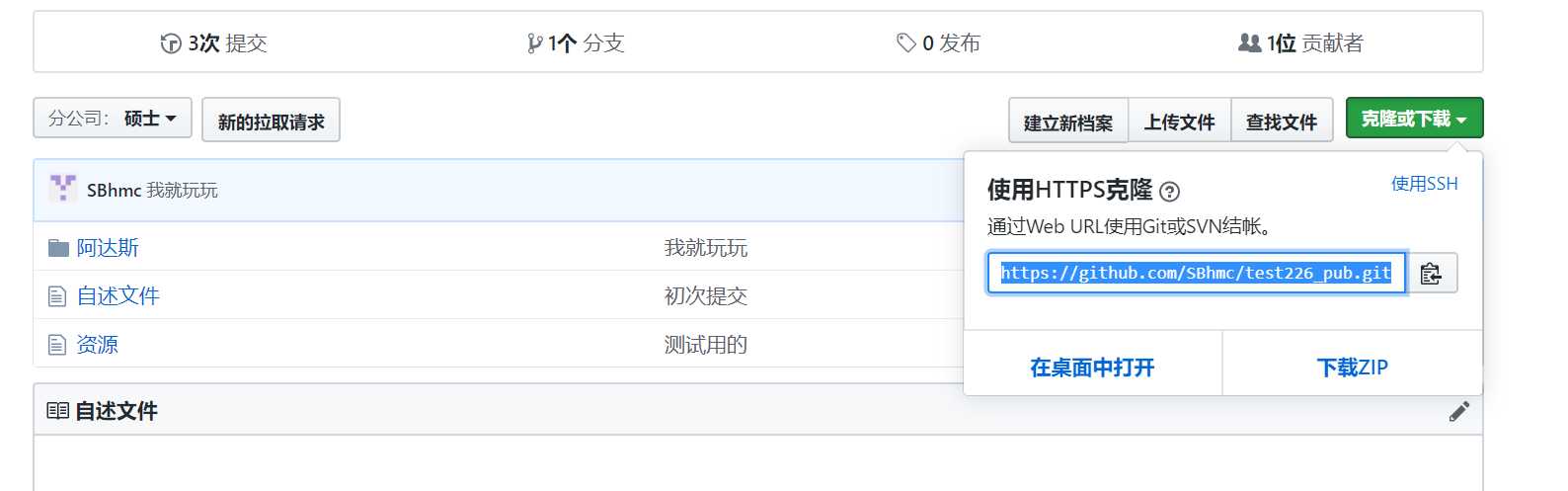The image size is (1568, 491).
Task: Open the 分公司: 硕士 branch dropdown
Action: (113, 119)
